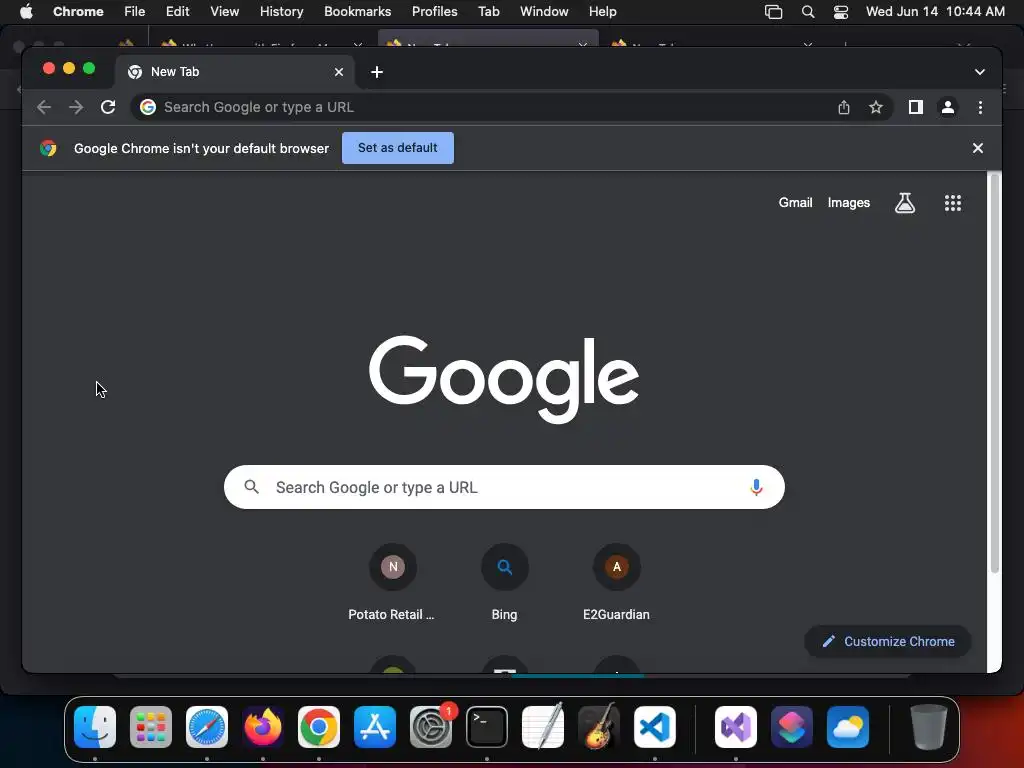Open TextEdit from the Dock
Viewport: 1024px width, 768px height.
point(543,727)
